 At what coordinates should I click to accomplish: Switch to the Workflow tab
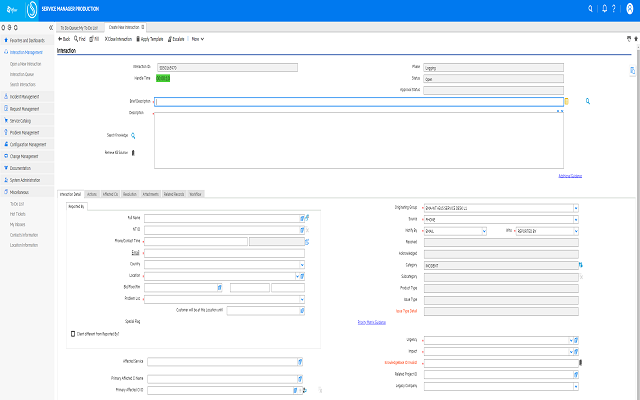click(x=196, y=194)
